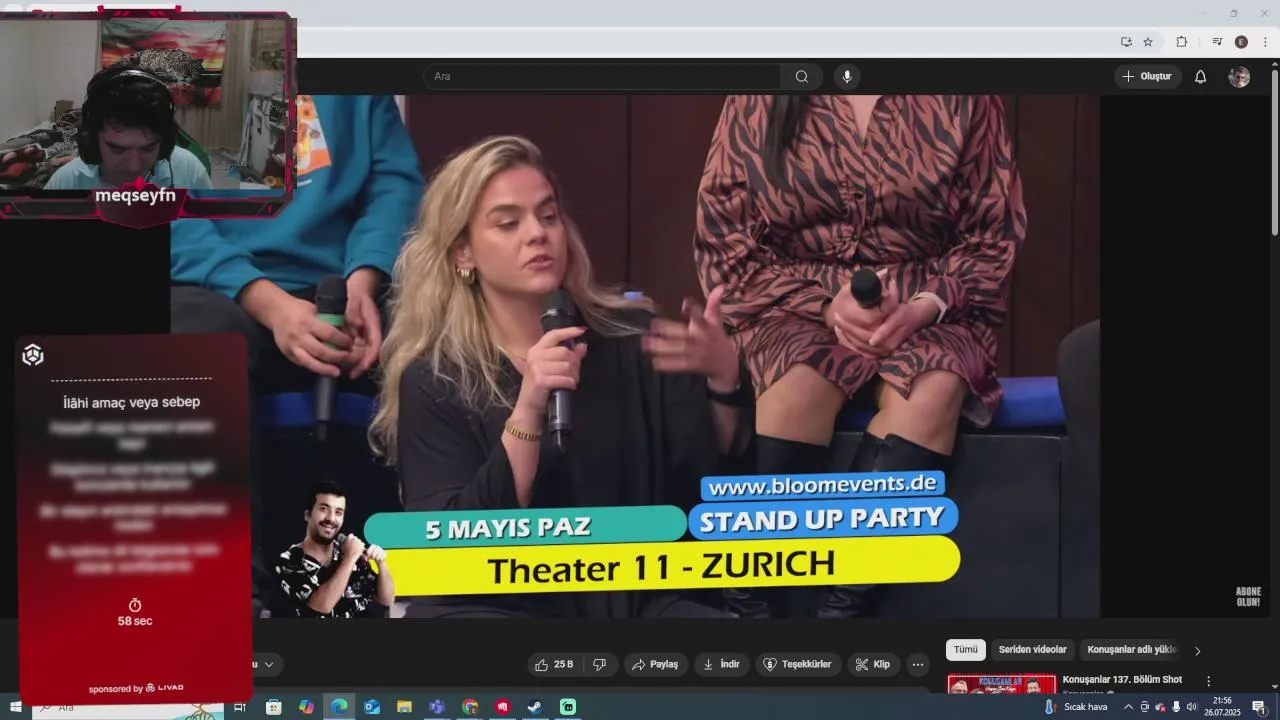This screenshot has width=1280, height=720.
Task: Open the Sıcak hava weather widget
Action: 1078,707
